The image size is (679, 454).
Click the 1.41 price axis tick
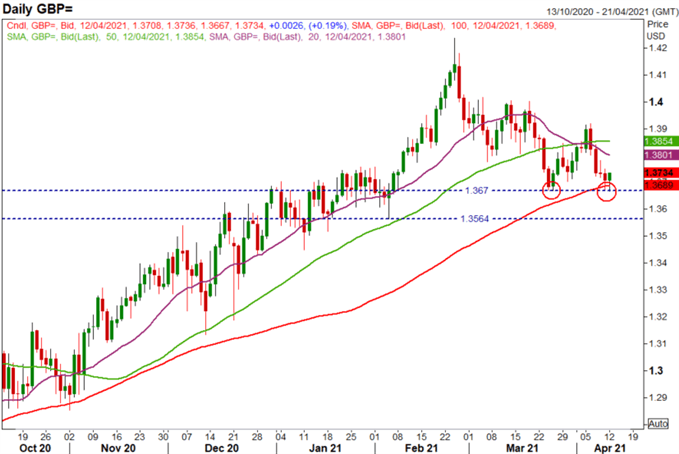(x=658, y=75)
